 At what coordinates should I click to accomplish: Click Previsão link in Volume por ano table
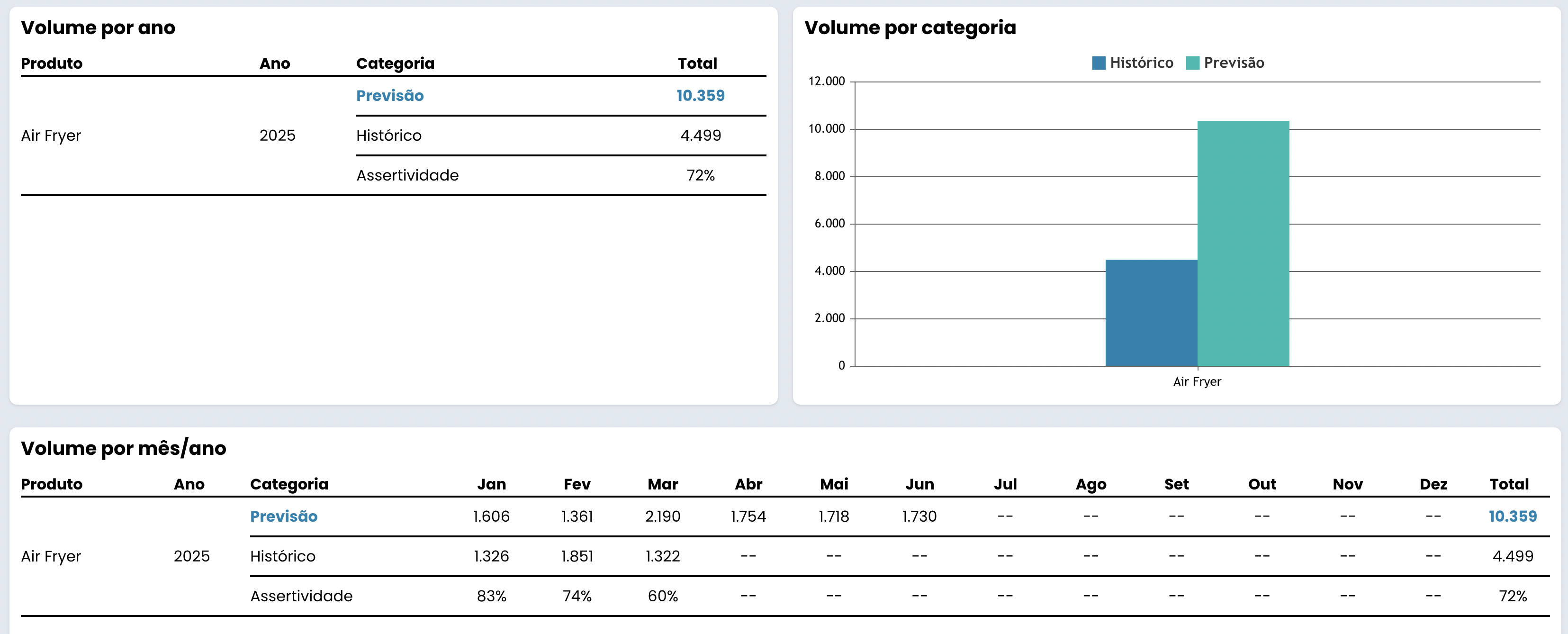[x=390, y=96]
